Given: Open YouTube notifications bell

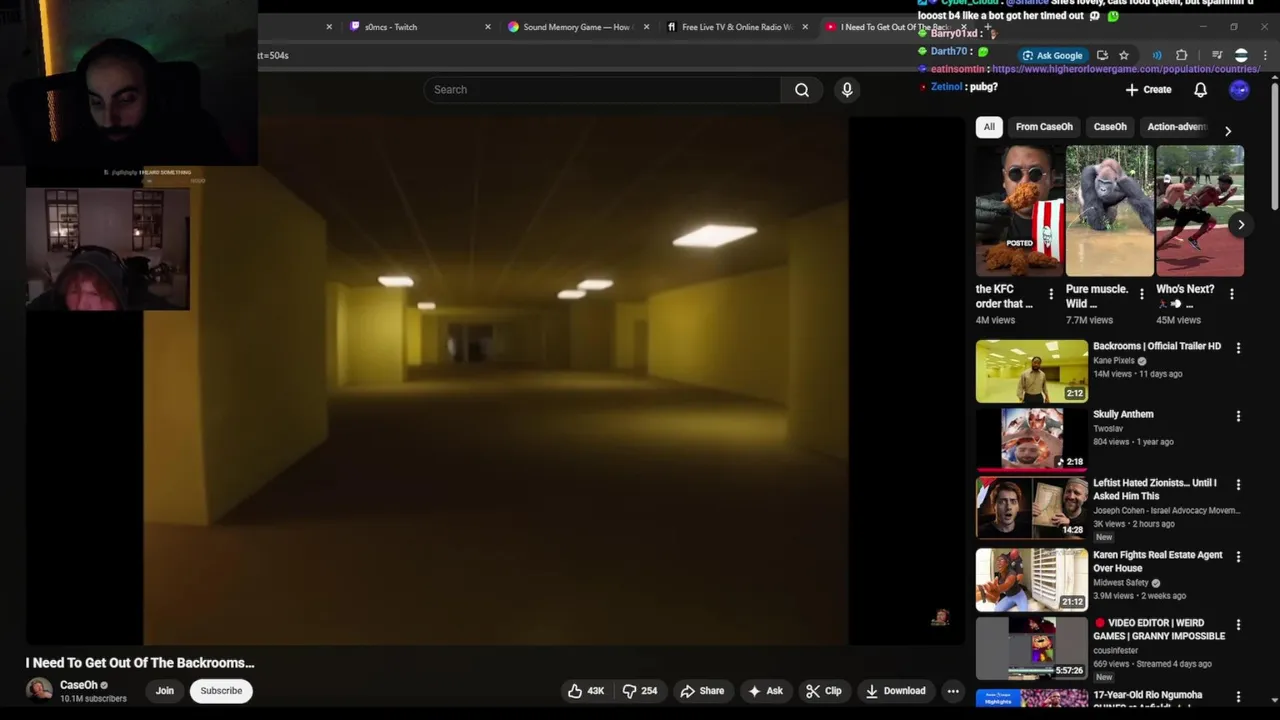Looking at the screenshot, I should coord(1200,90).
